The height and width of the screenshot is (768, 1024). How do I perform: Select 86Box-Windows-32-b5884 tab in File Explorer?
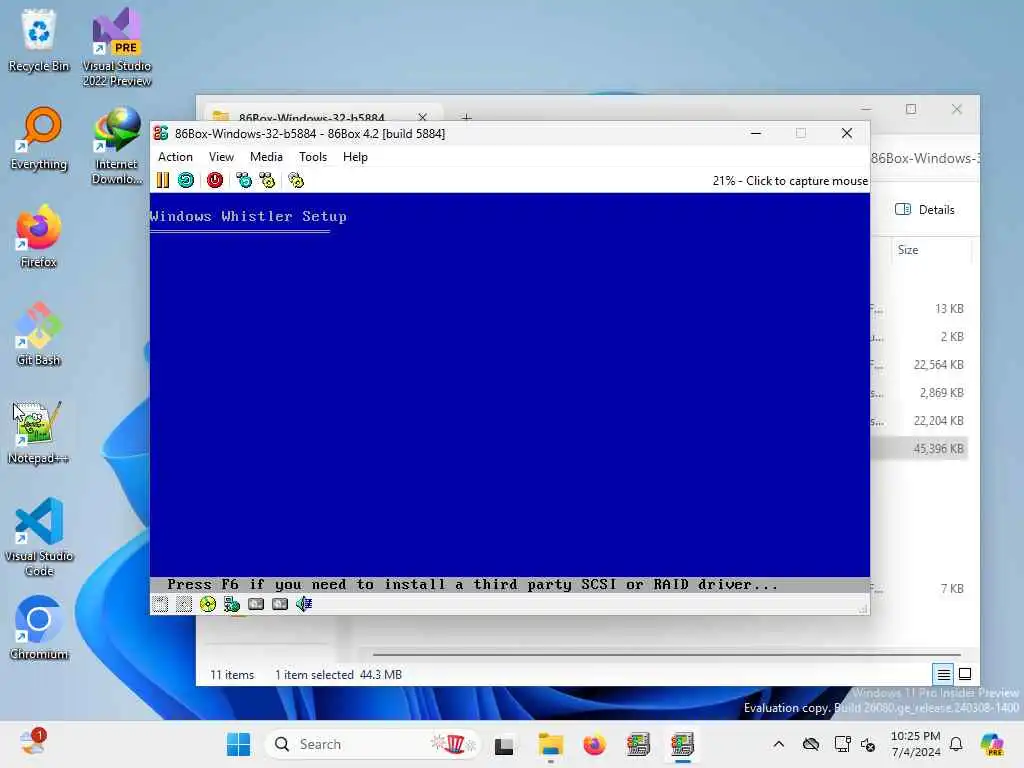[x=311, y=118]
